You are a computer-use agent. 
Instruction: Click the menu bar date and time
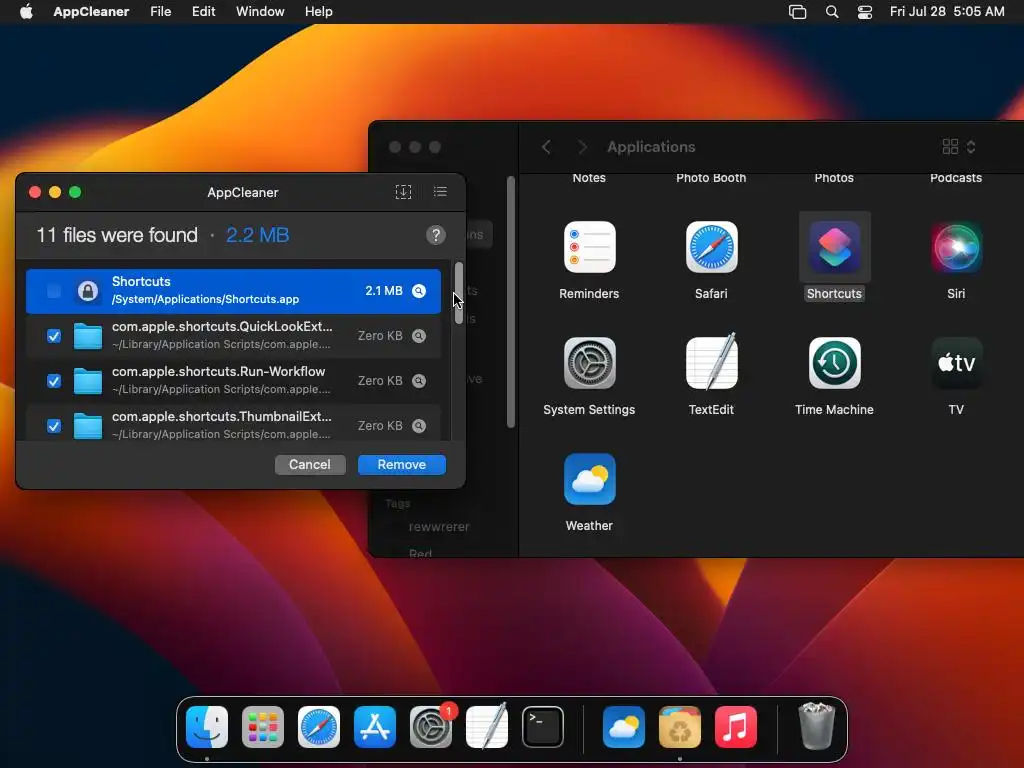tap(947, 11)
